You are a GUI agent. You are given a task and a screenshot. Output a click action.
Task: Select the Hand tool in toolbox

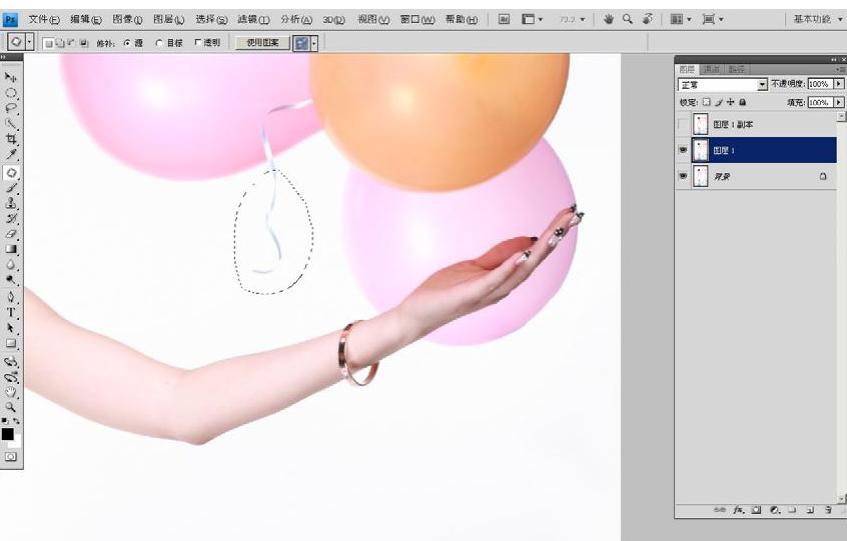click(10, 392)
